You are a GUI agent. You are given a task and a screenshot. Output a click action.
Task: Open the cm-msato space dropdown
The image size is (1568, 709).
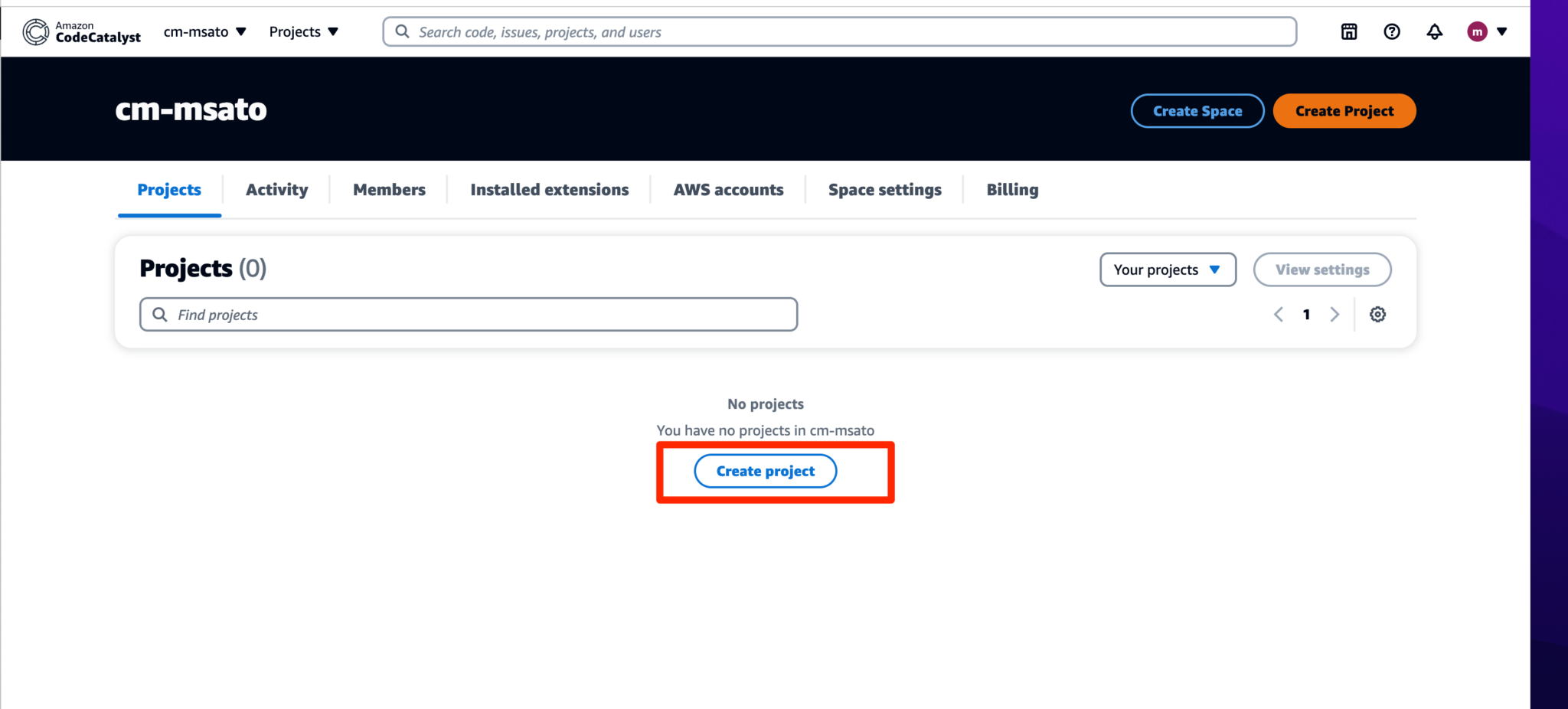pos(204,31)
